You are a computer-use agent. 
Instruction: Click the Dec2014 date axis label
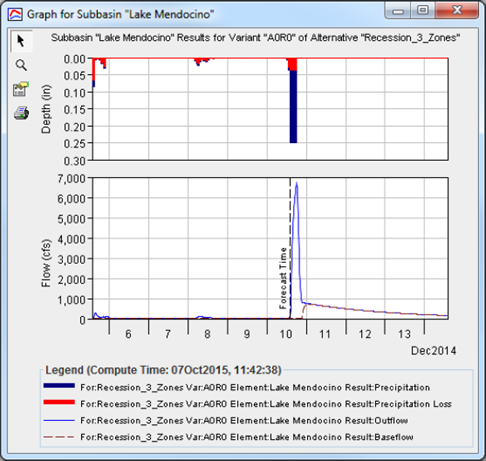(x=433, y=351)
